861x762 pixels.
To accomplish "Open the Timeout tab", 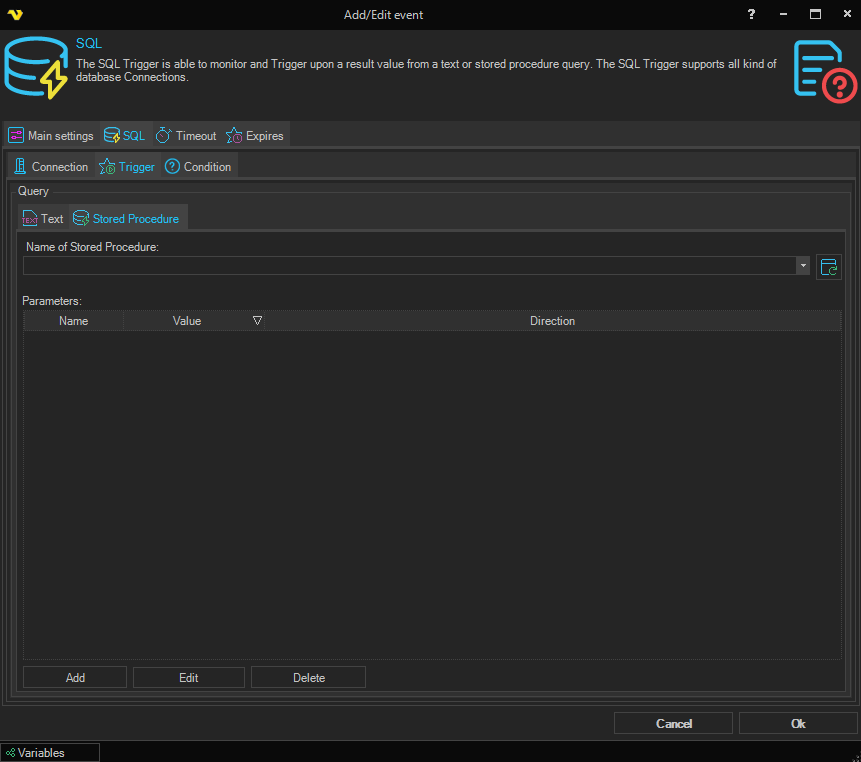I will tap(186, 136).
